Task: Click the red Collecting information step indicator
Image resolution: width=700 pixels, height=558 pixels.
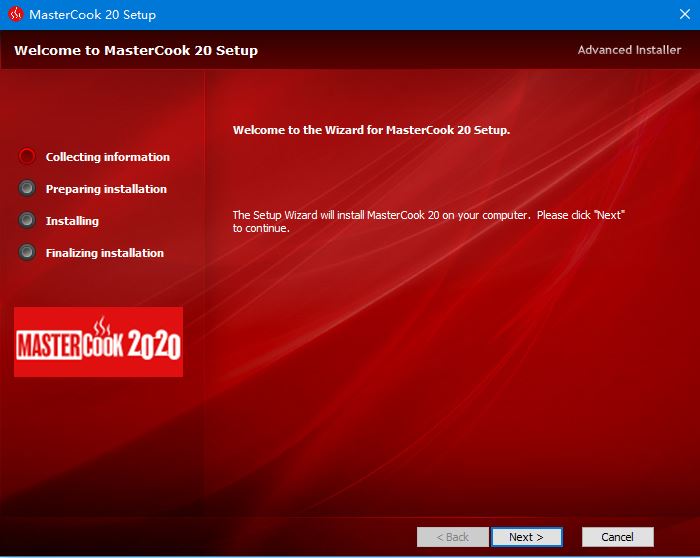Action: coord(27,156)
